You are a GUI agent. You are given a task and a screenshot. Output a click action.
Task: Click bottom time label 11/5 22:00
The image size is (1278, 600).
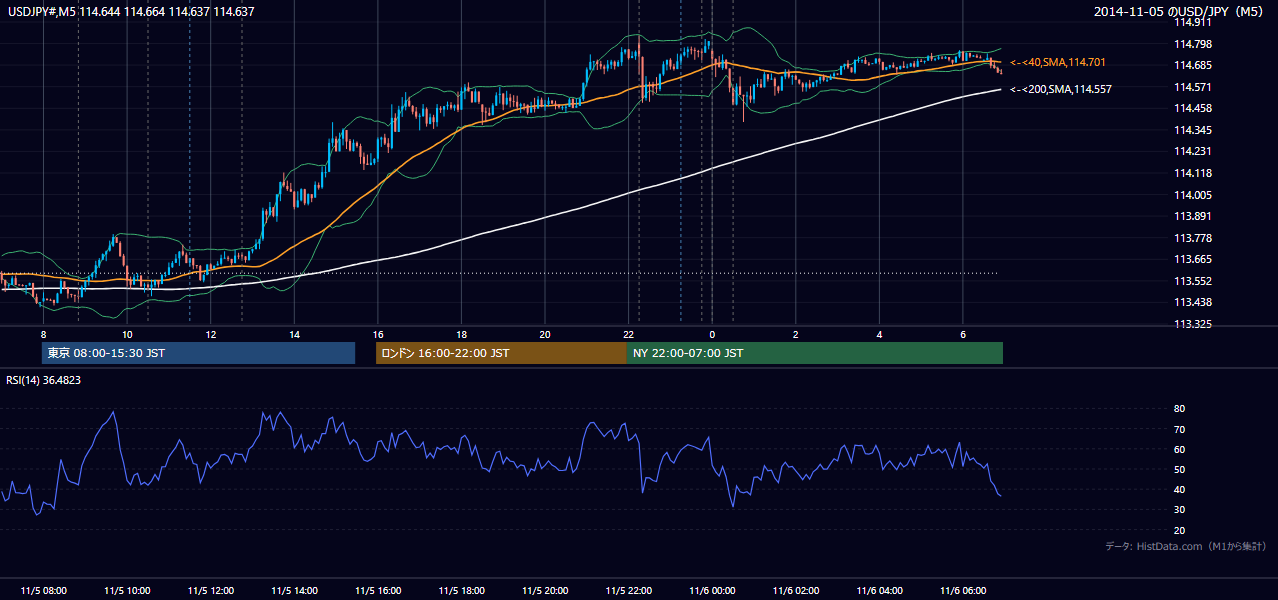pyautogui.click(x=628, y=591)
